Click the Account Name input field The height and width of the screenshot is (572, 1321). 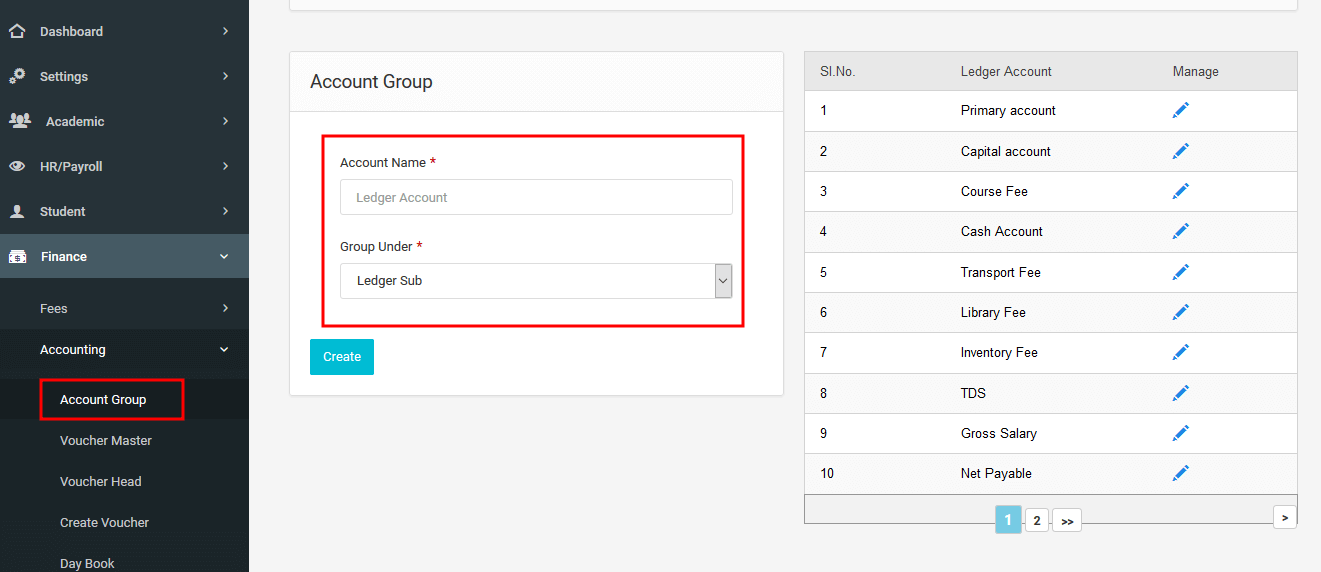coord(536,197)
